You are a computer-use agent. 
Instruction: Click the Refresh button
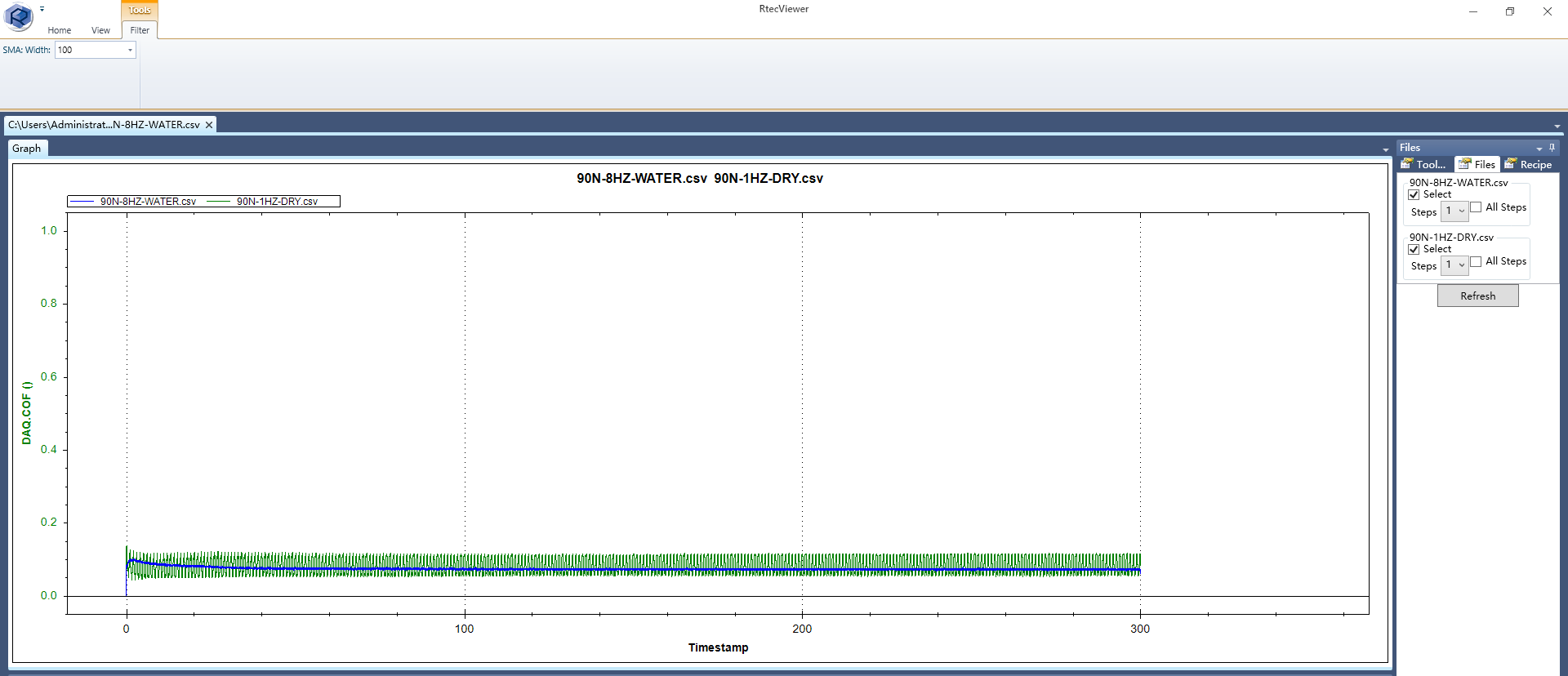pos(1477,296)
